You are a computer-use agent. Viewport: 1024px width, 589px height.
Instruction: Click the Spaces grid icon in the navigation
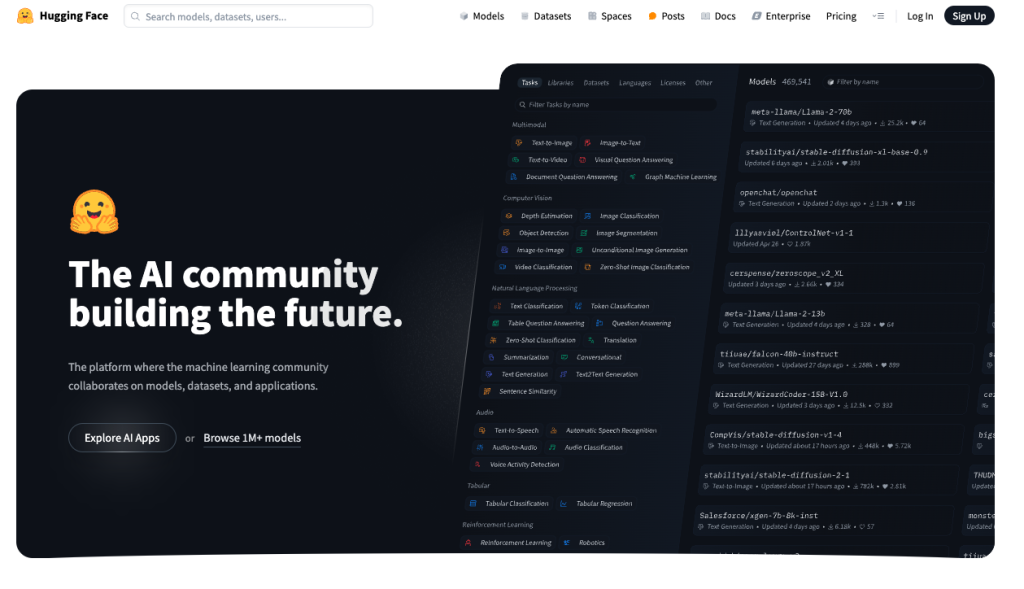click(592, 16)
